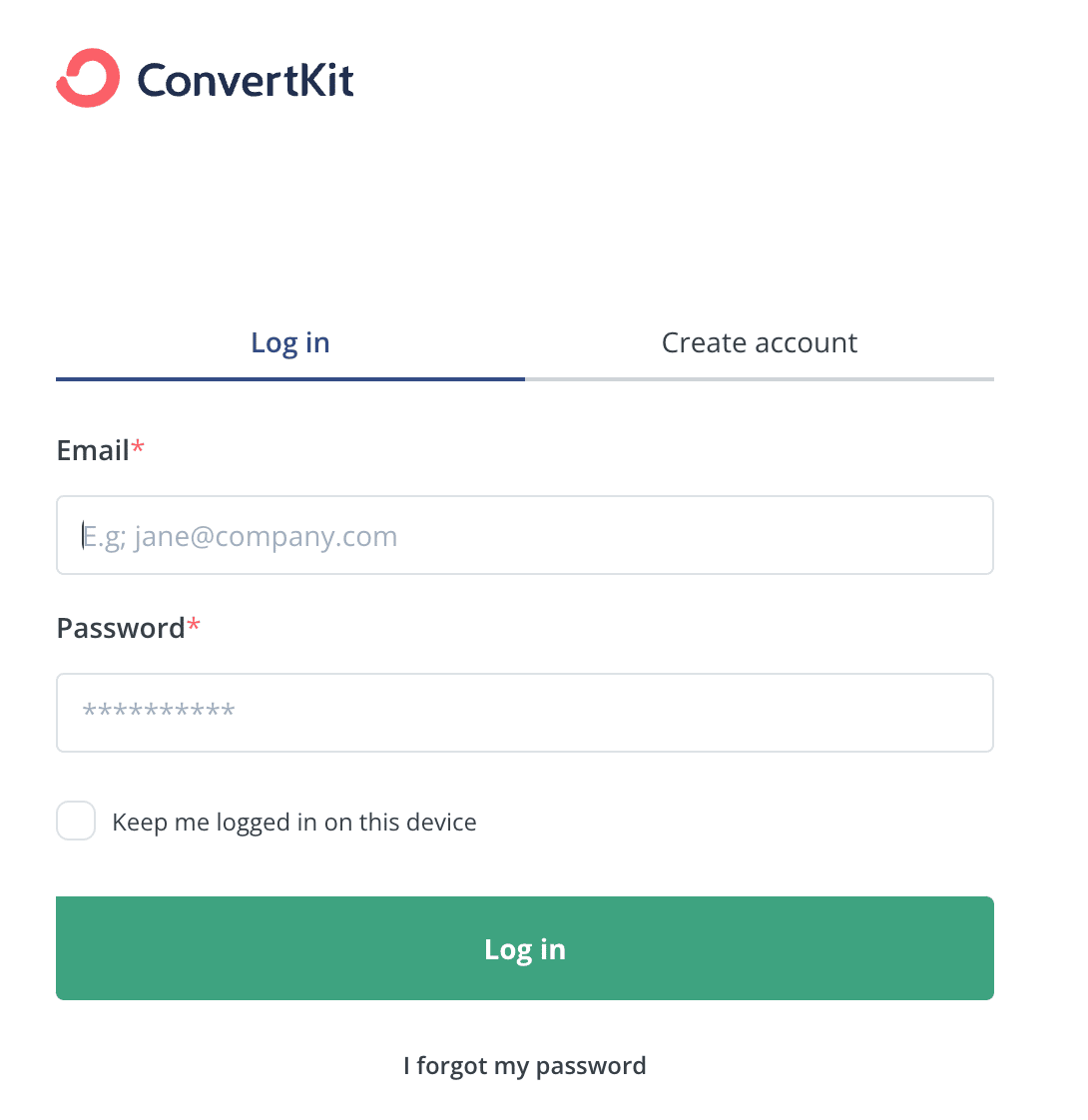The height and width of the screenshot is (1120, 1088).
Task: Click the 'Keep me logged in on this device' label
Action: (x=294, y=823)
